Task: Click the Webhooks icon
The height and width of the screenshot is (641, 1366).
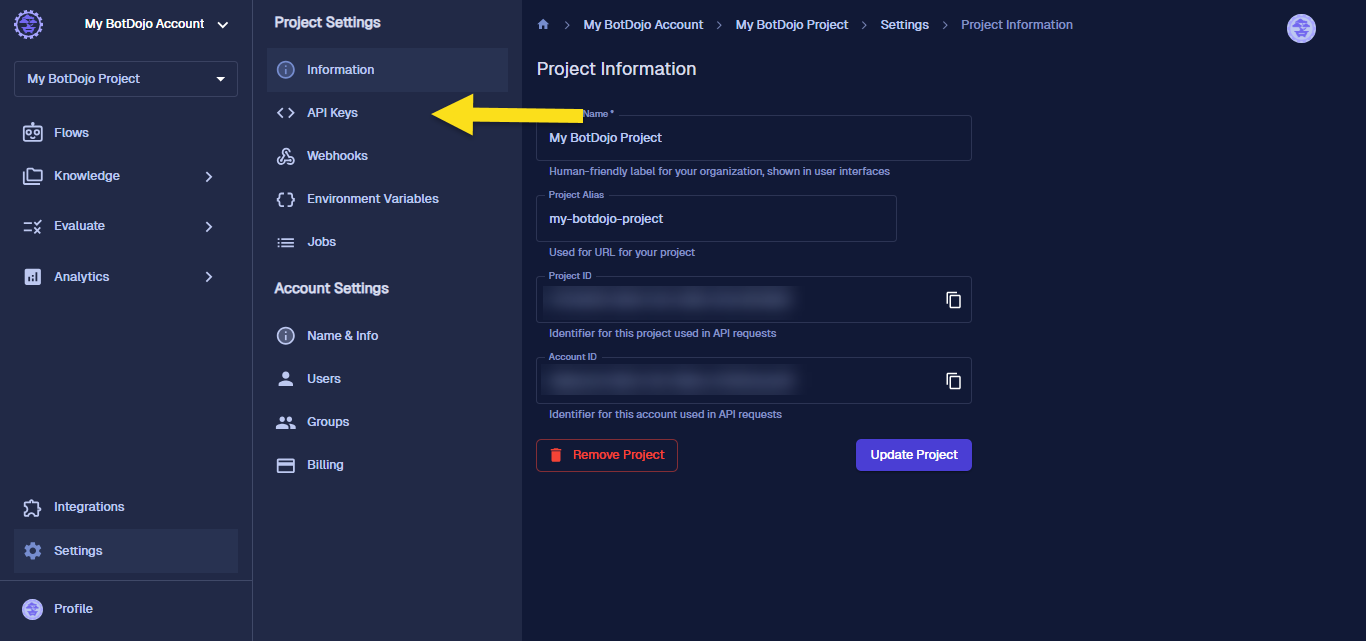Action: (286, 156)
